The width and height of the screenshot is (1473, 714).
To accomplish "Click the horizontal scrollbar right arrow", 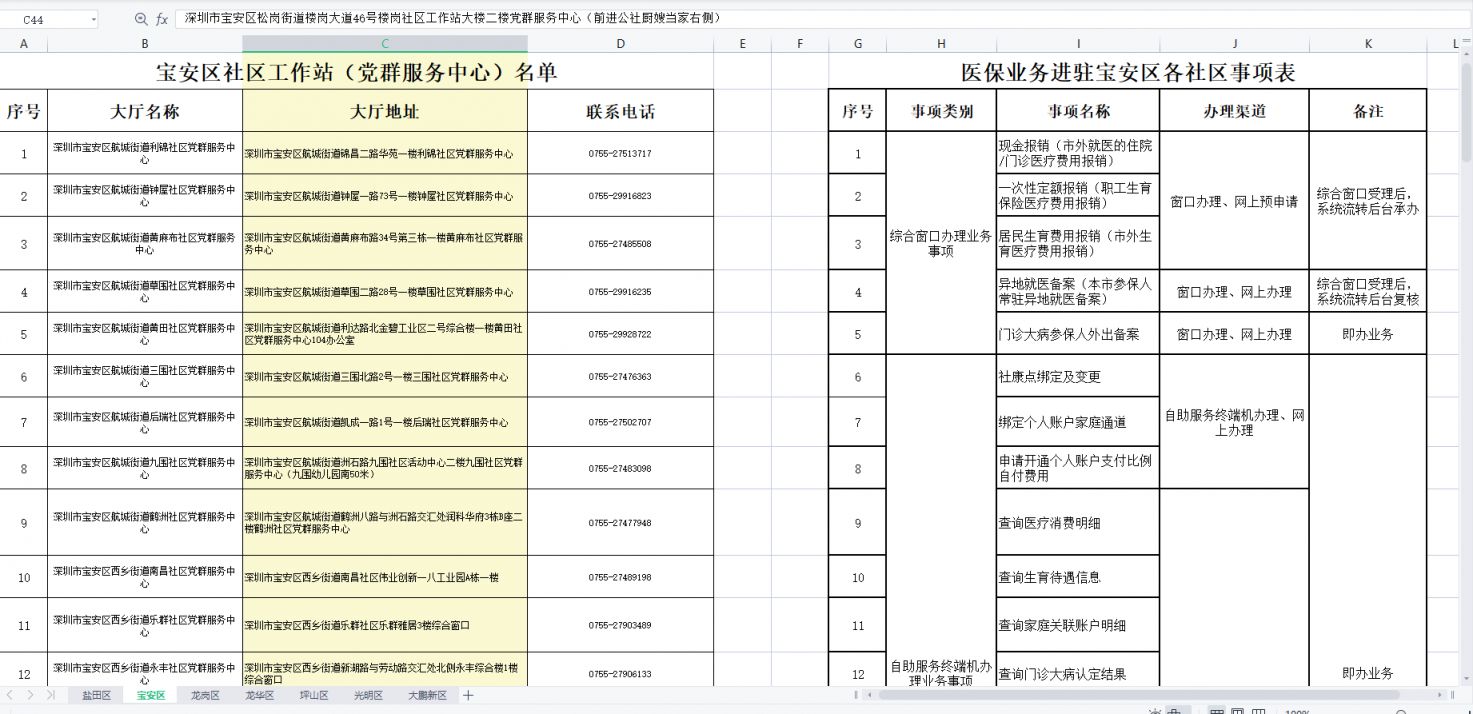I will (x=1439, y=695).
